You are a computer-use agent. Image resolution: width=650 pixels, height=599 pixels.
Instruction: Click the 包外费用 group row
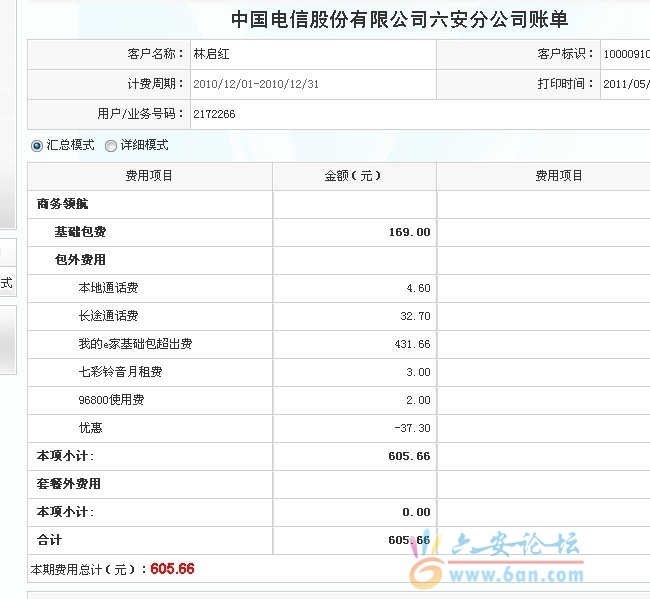click(80, 260)
